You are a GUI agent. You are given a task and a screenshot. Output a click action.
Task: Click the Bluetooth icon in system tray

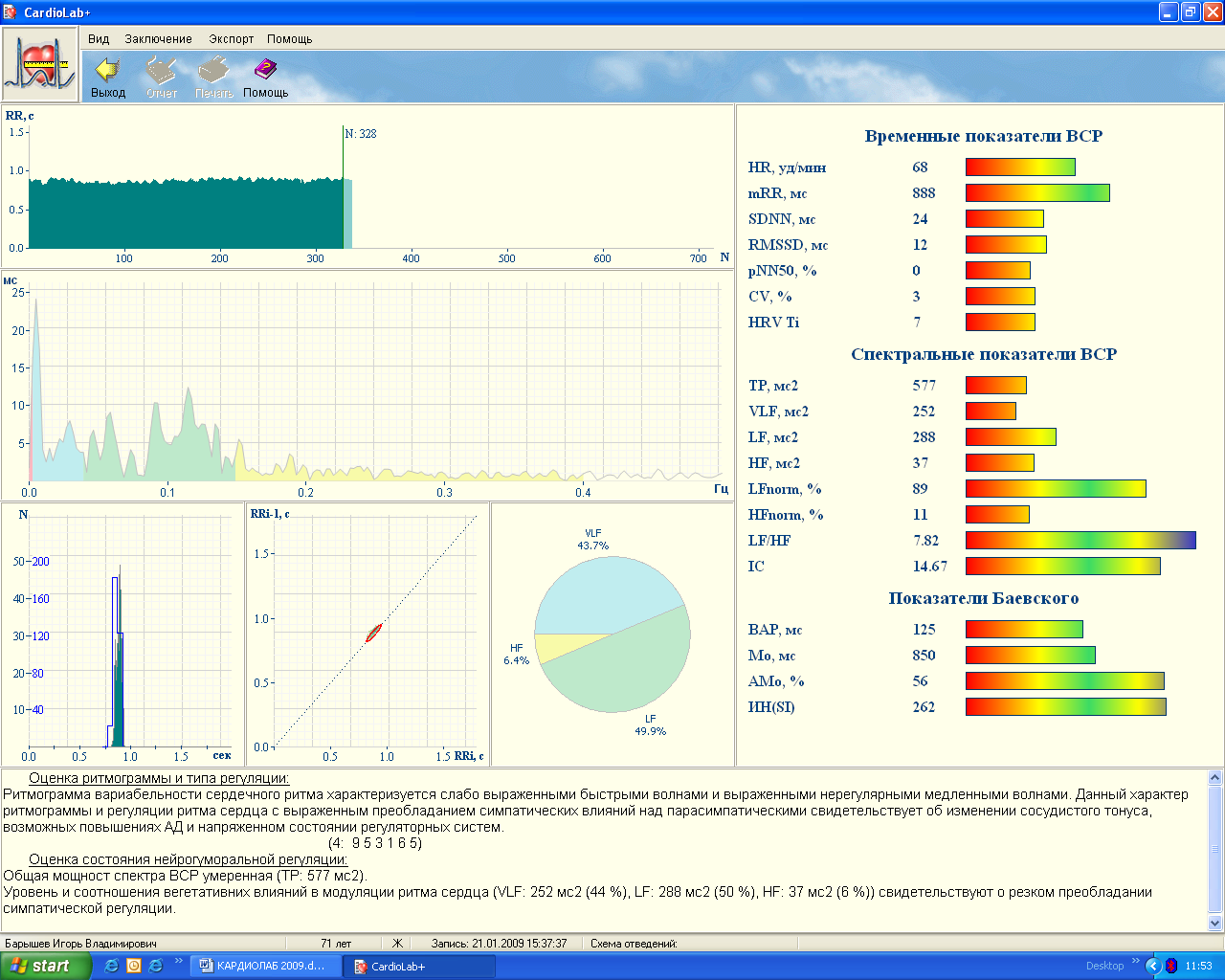[1170, 966]
